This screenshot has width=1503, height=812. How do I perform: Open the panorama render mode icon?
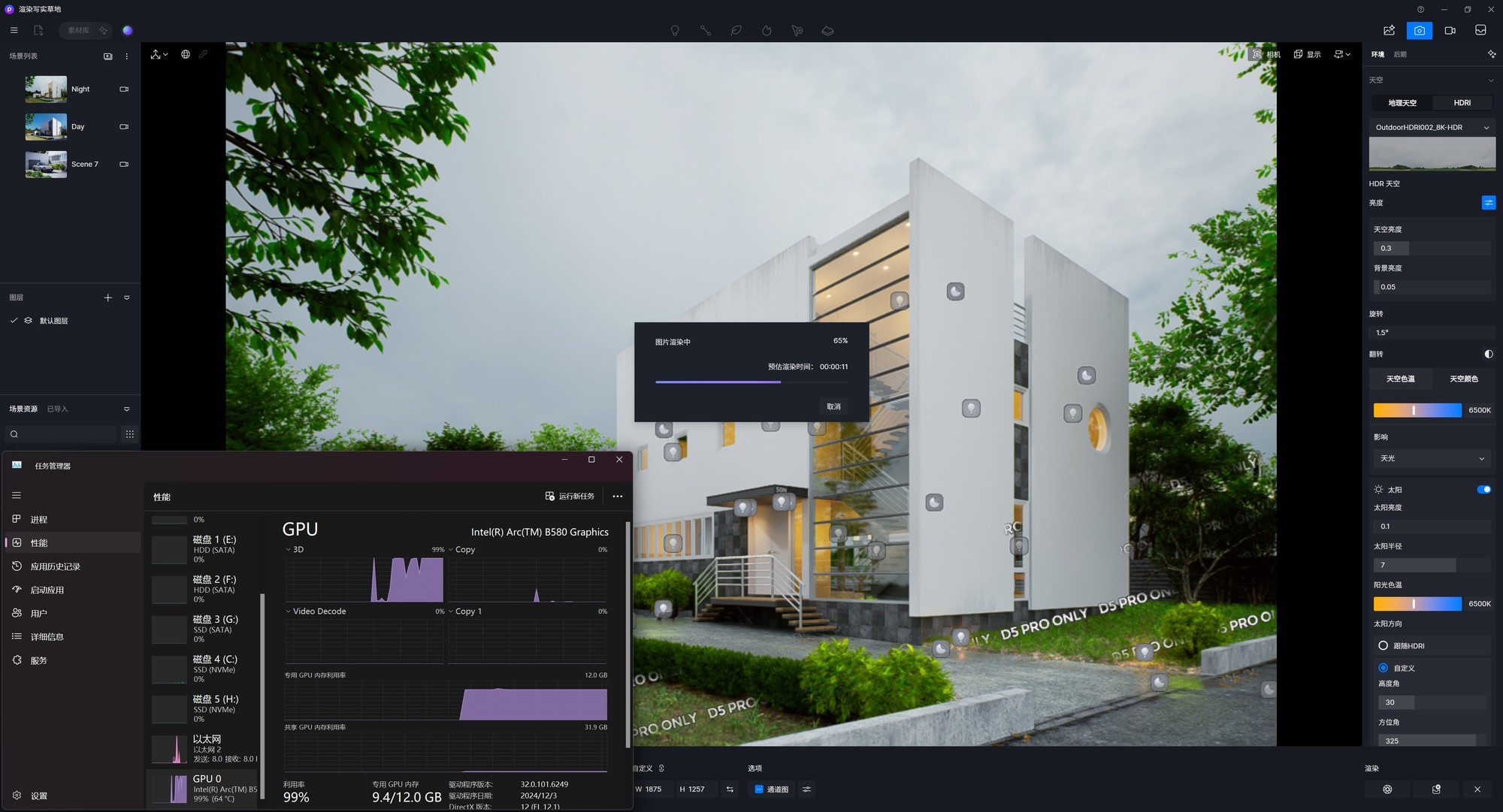pyautogui.click(x=1480, y=30)
